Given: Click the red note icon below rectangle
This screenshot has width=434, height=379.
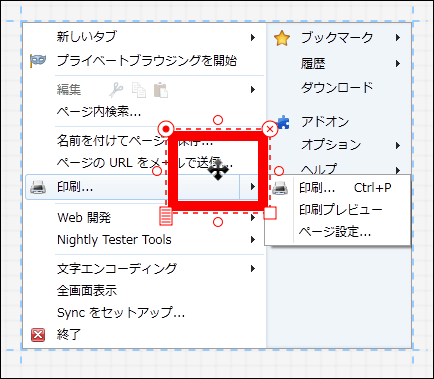Looking at the screenshot, I should (x=166, y=216).
